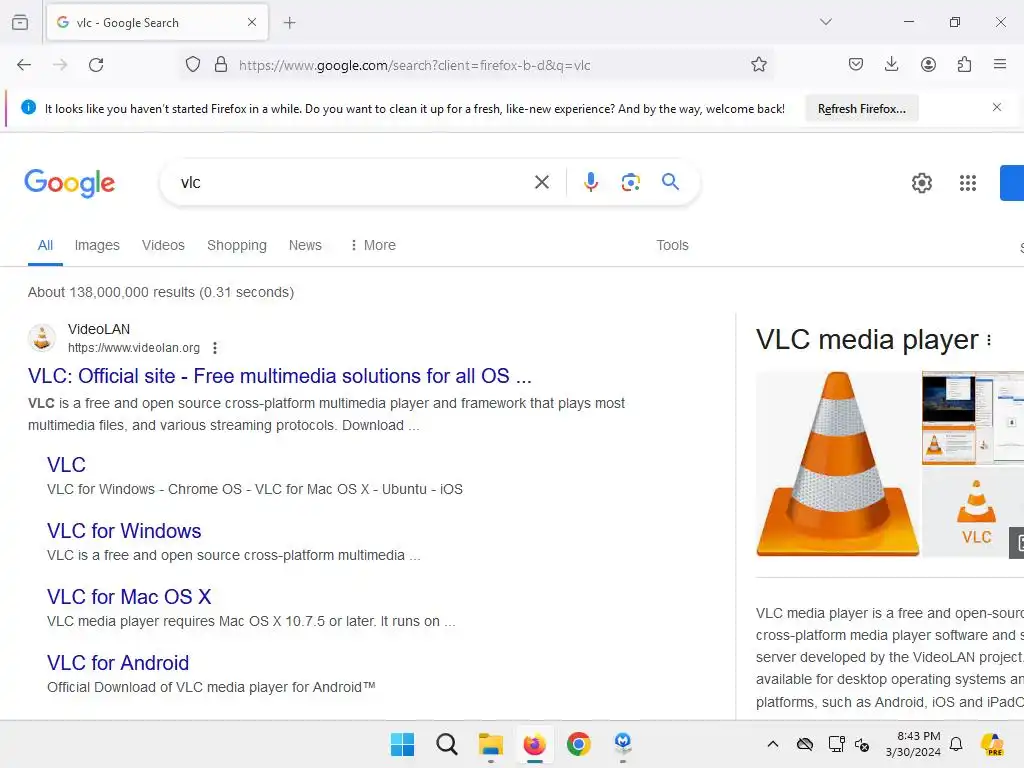Click the Refresh Firefox... button
1024x768 pixels.
pos(861,108)
